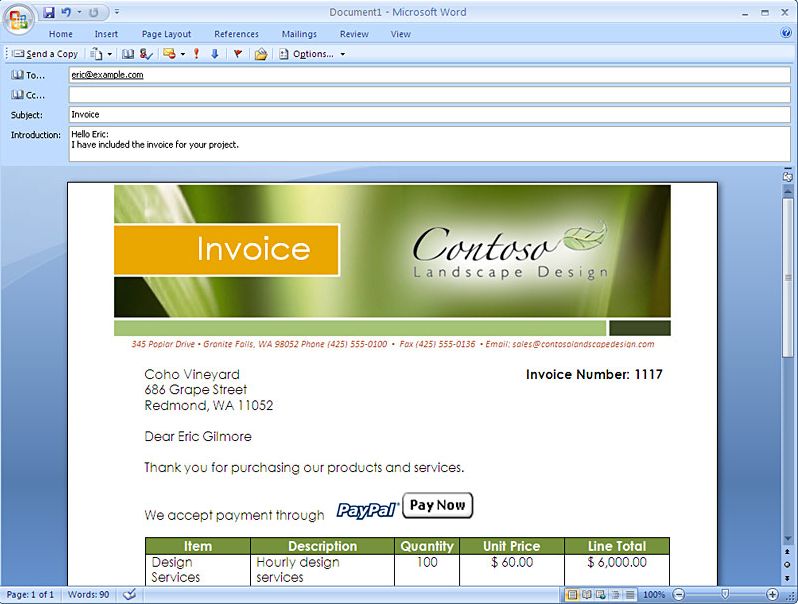Click the Set Permission envelope icon
The width and height of the screenshot is (798, 604).
[169, 54]
